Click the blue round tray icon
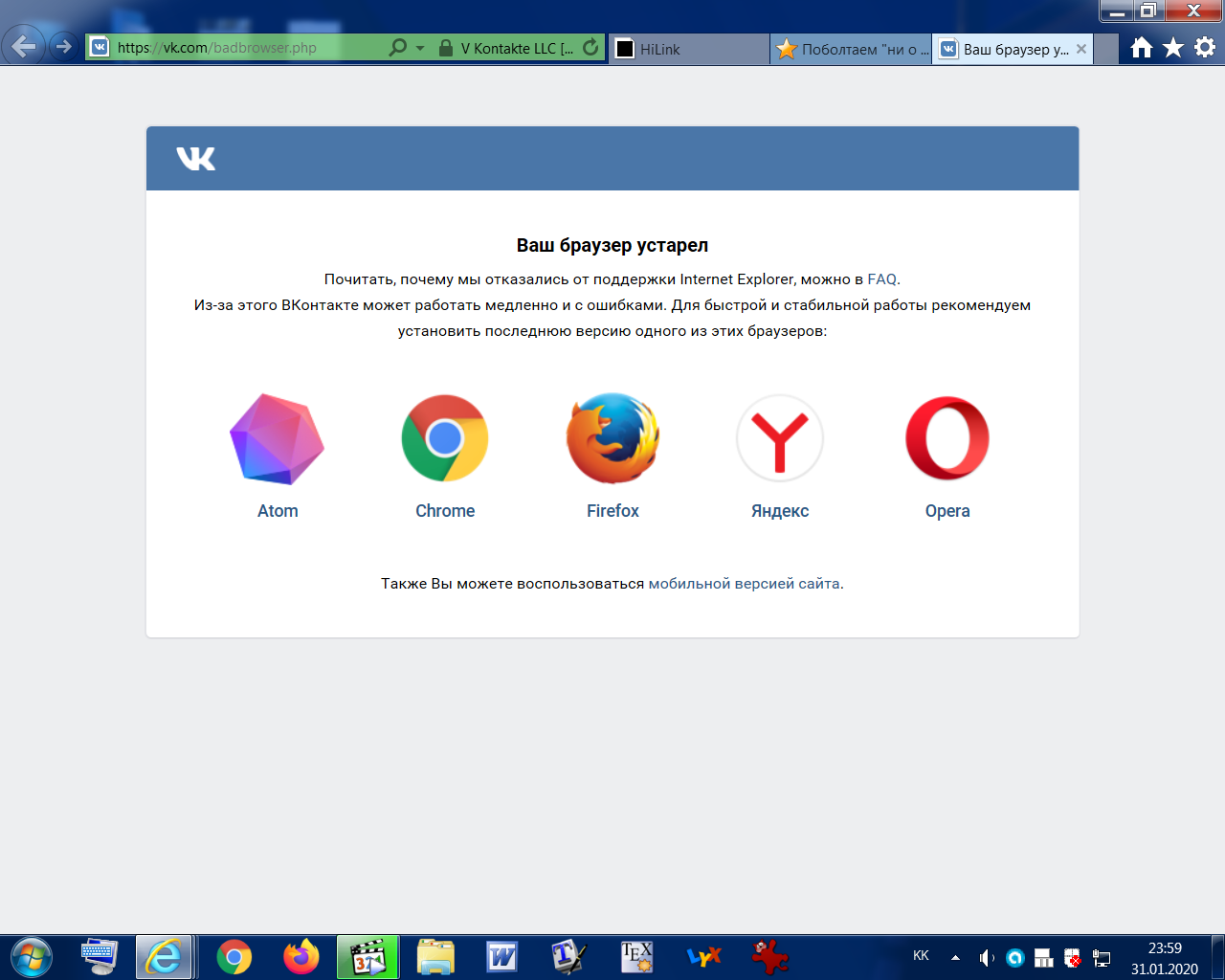Image resolution: width=1225 pixels, height=980 pixels. [x=1015, y=957]
